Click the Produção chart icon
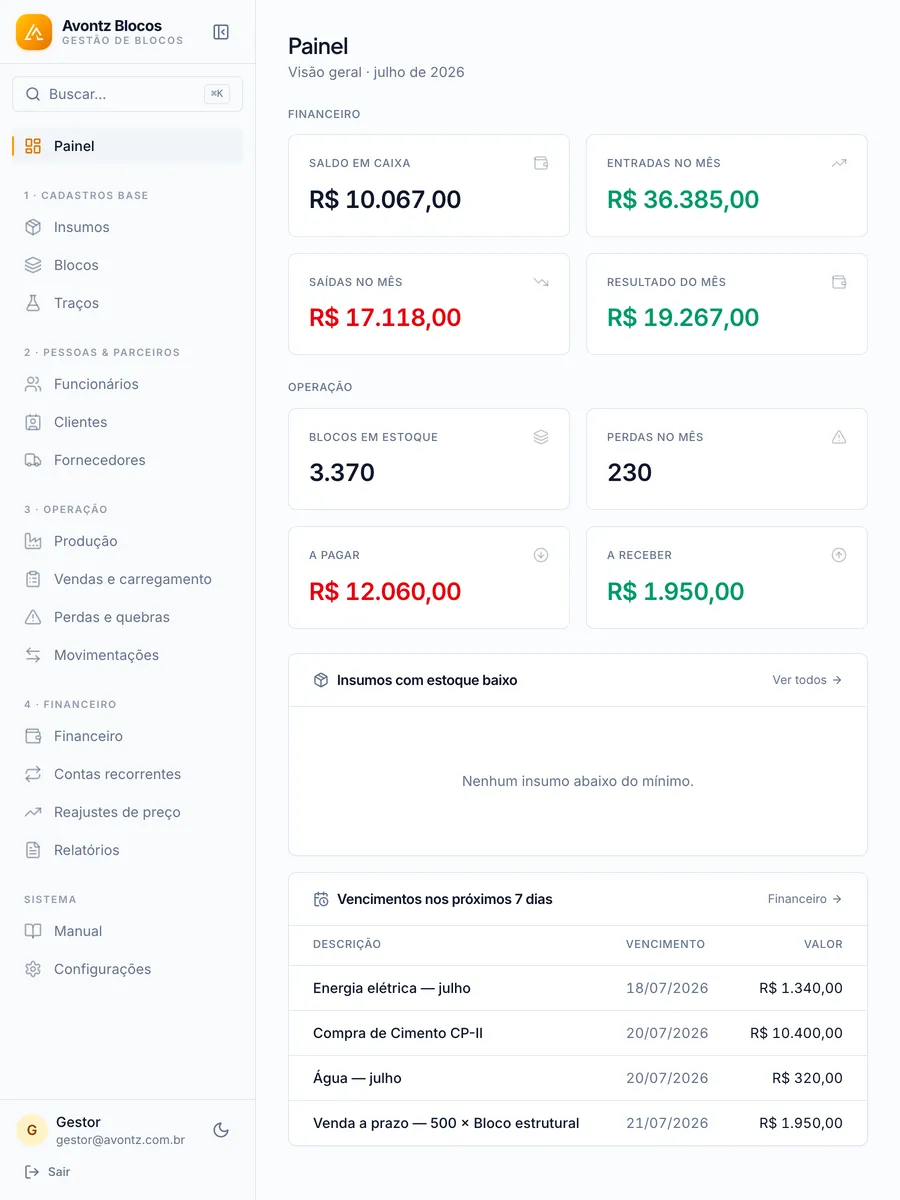Screen dimensions: 900x1200 click(33, 541)
